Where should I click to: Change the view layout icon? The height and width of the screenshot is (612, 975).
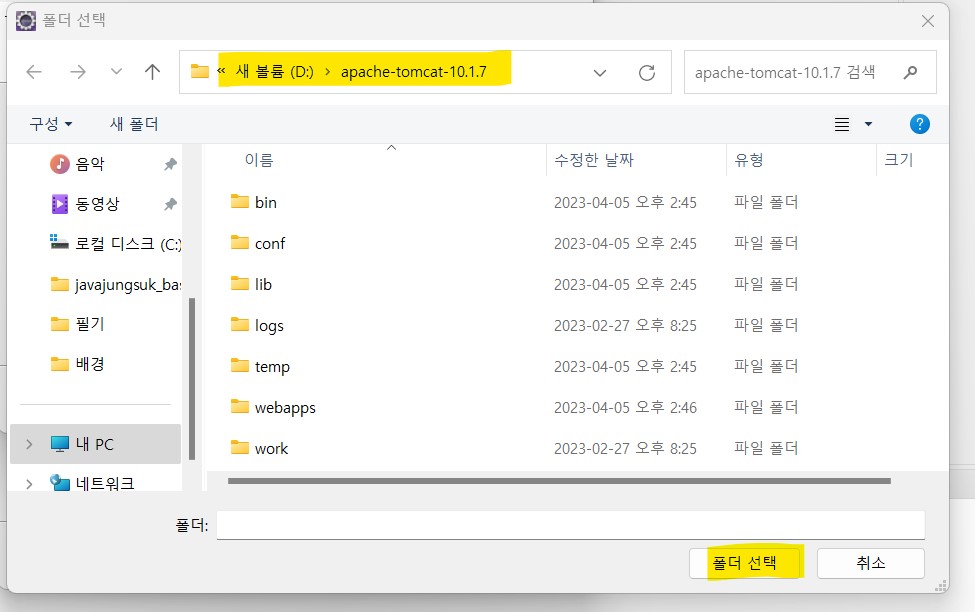842,124
